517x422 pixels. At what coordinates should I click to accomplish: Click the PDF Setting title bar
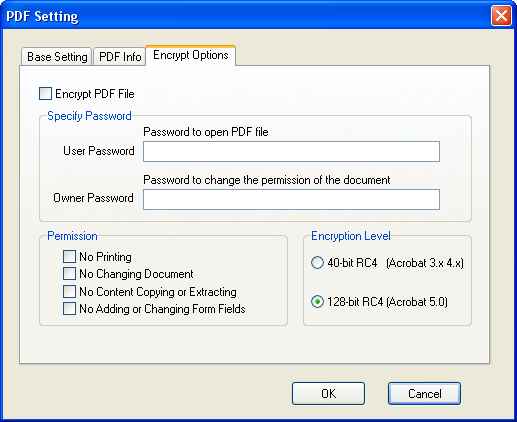click(x=247, y=16)
